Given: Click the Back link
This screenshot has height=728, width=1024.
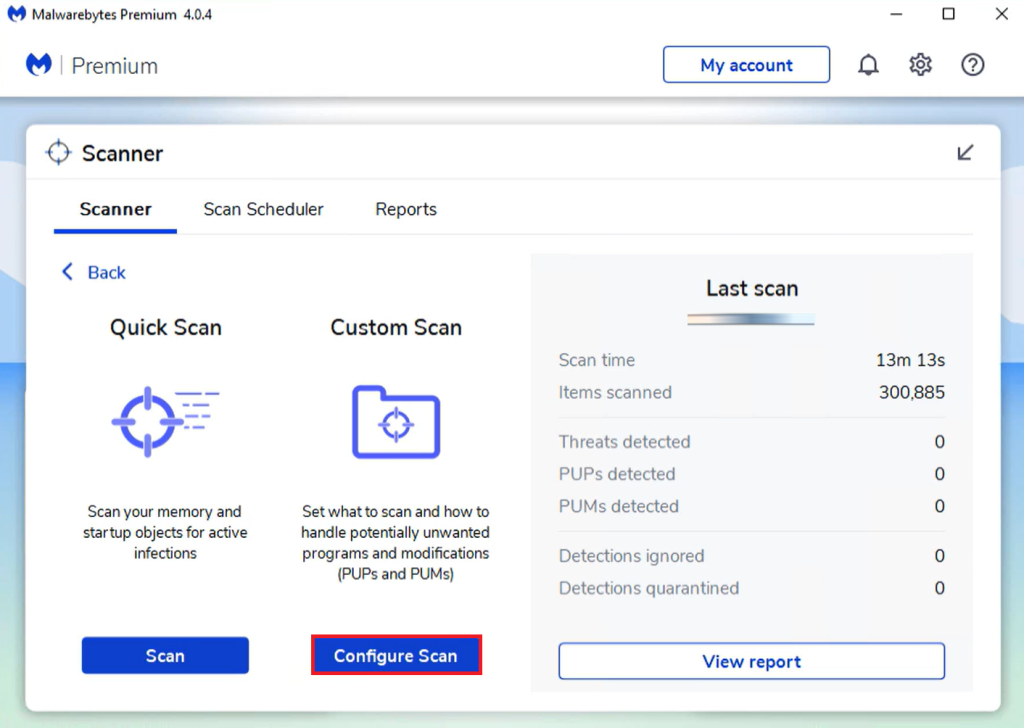Looking at the screenshot, I should click(102, 271).
